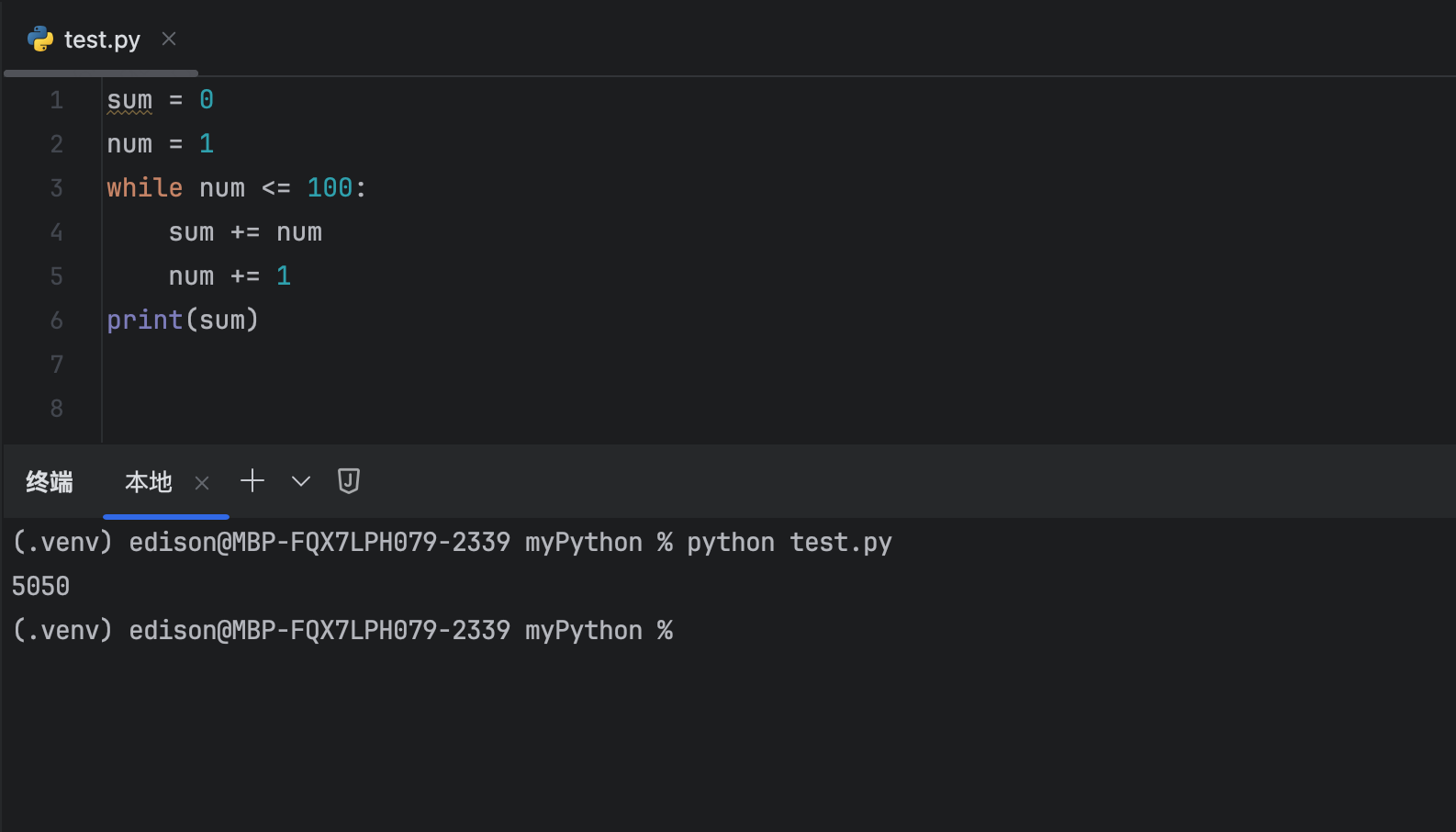
Task: Click the J shield icon in terminal toolbar
Action: pyautogui.click(x=349, y=481)
